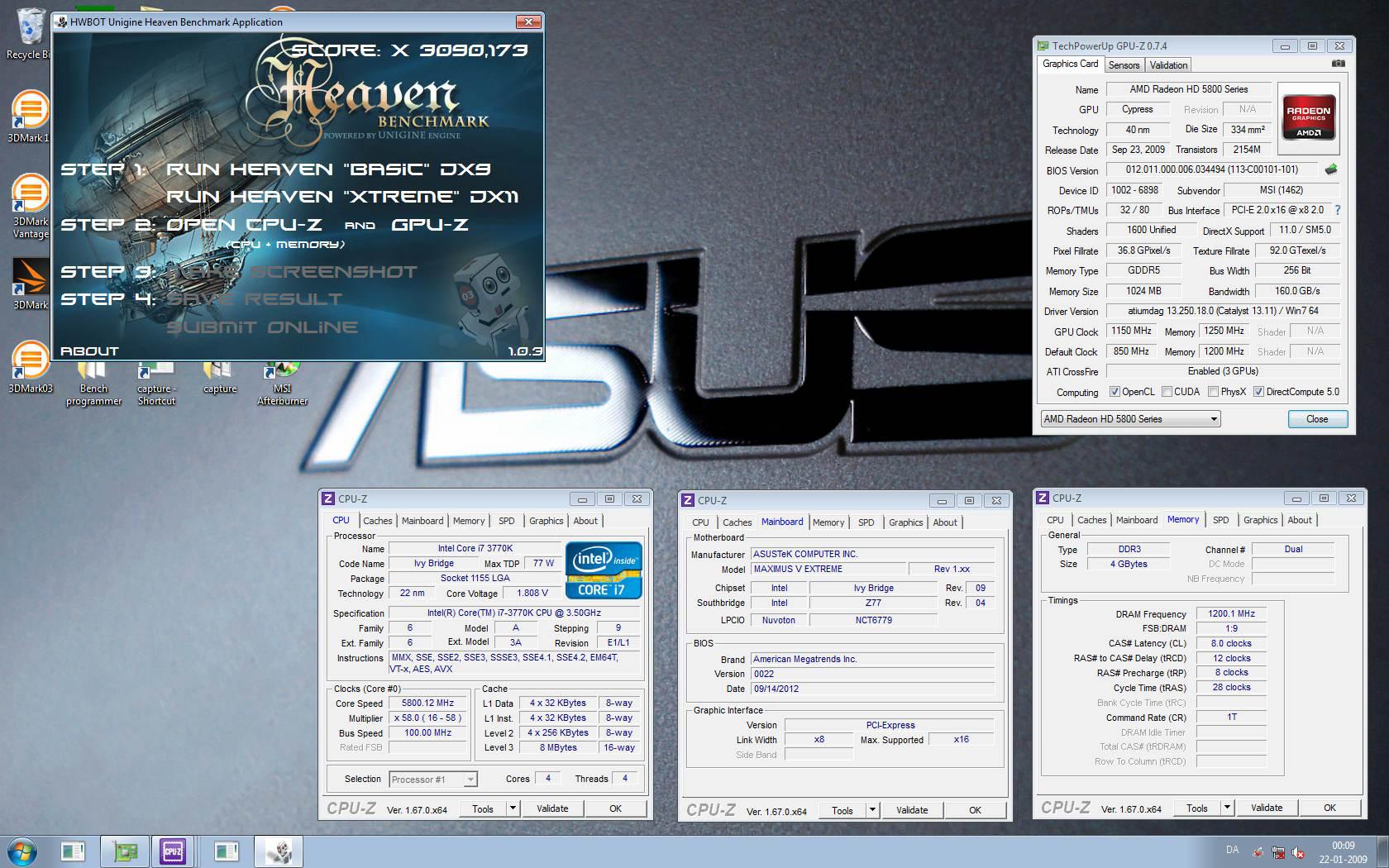The image size is (1389, 868).
Task: Click Run Heaven "Xtreme" DX11 in HWBOT
Action: [342, 197]
